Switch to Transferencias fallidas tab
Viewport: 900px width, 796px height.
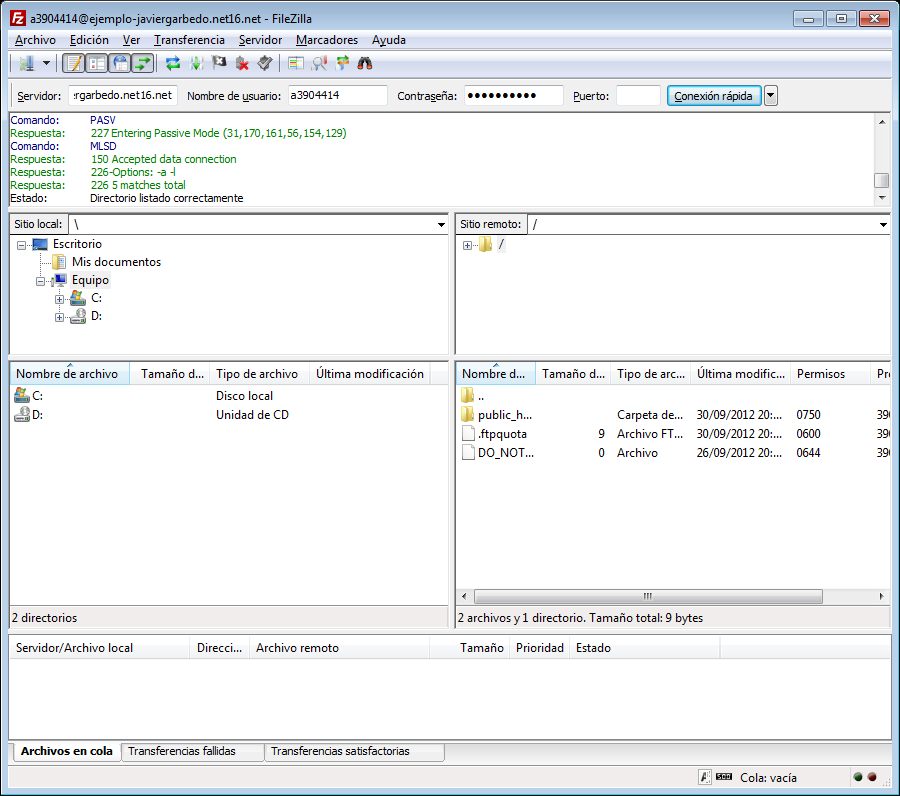(x=182, y=751)
